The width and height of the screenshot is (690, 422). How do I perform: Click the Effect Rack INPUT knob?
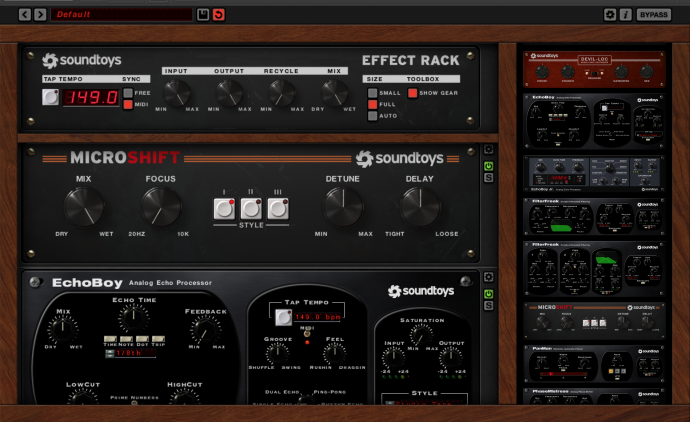point(177,93)
